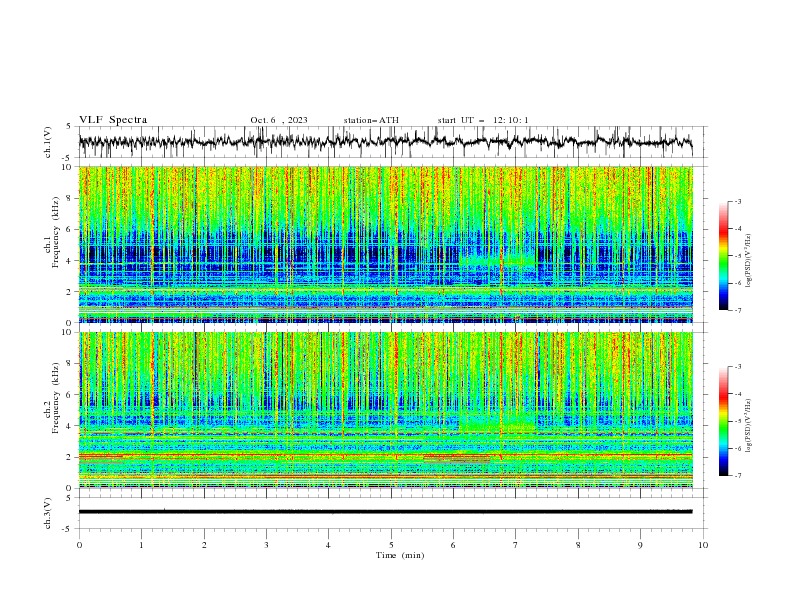Click the ch.1 PSD color bar

tap(724, 255)
